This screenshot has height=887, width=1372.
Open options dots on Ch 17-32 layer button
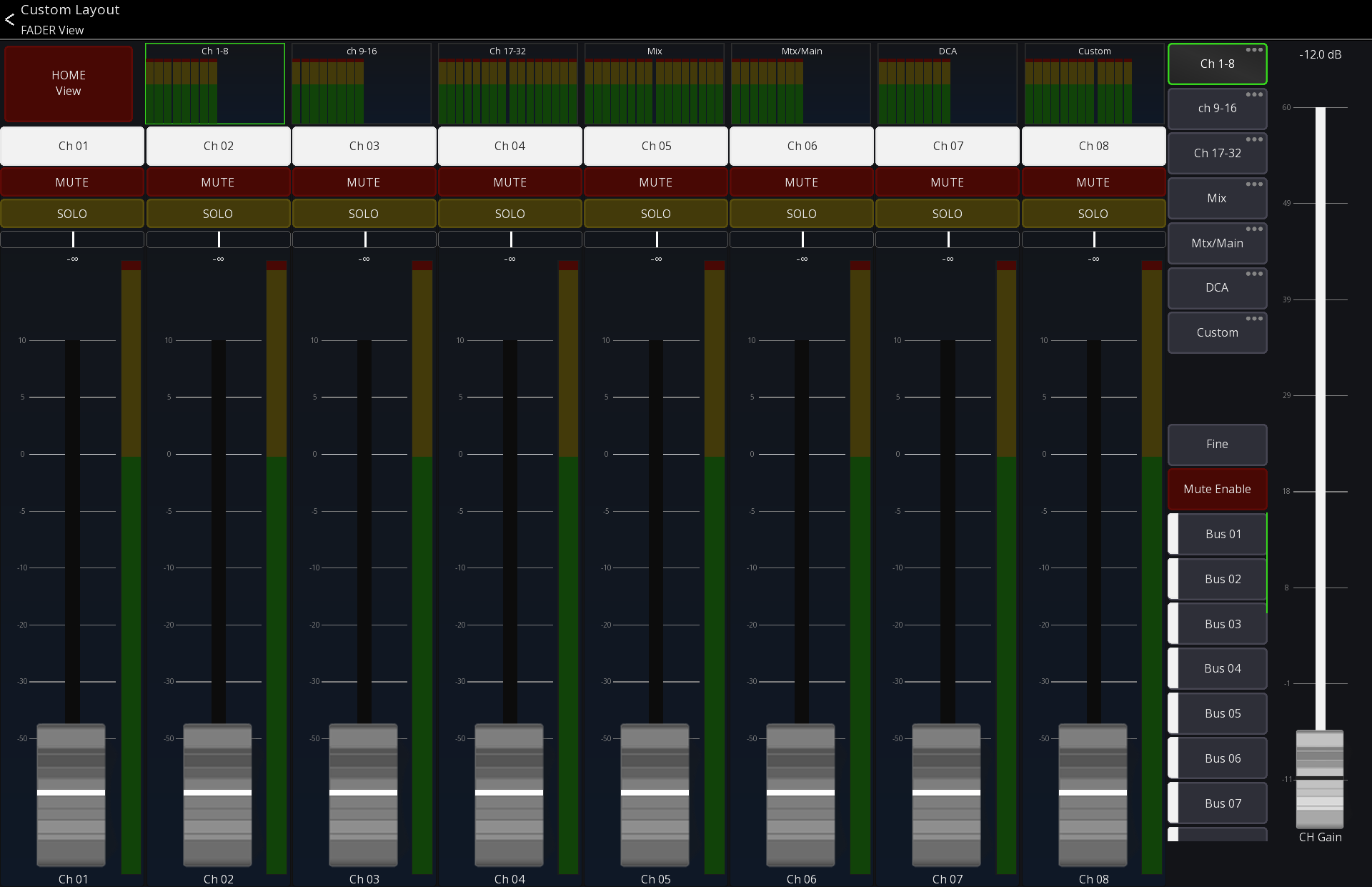tap(1254, 139)
